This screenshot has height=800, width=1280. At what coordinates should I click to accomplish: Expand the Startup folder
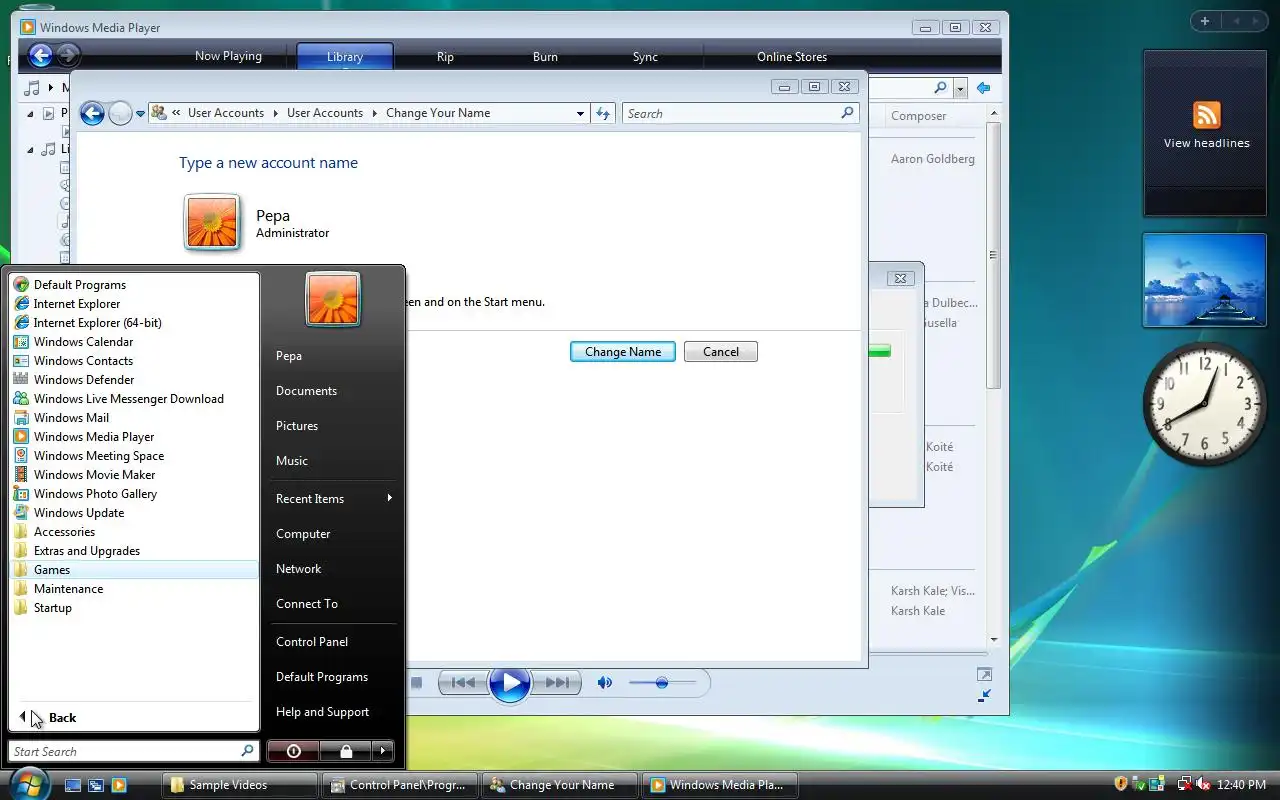[134, 608]
